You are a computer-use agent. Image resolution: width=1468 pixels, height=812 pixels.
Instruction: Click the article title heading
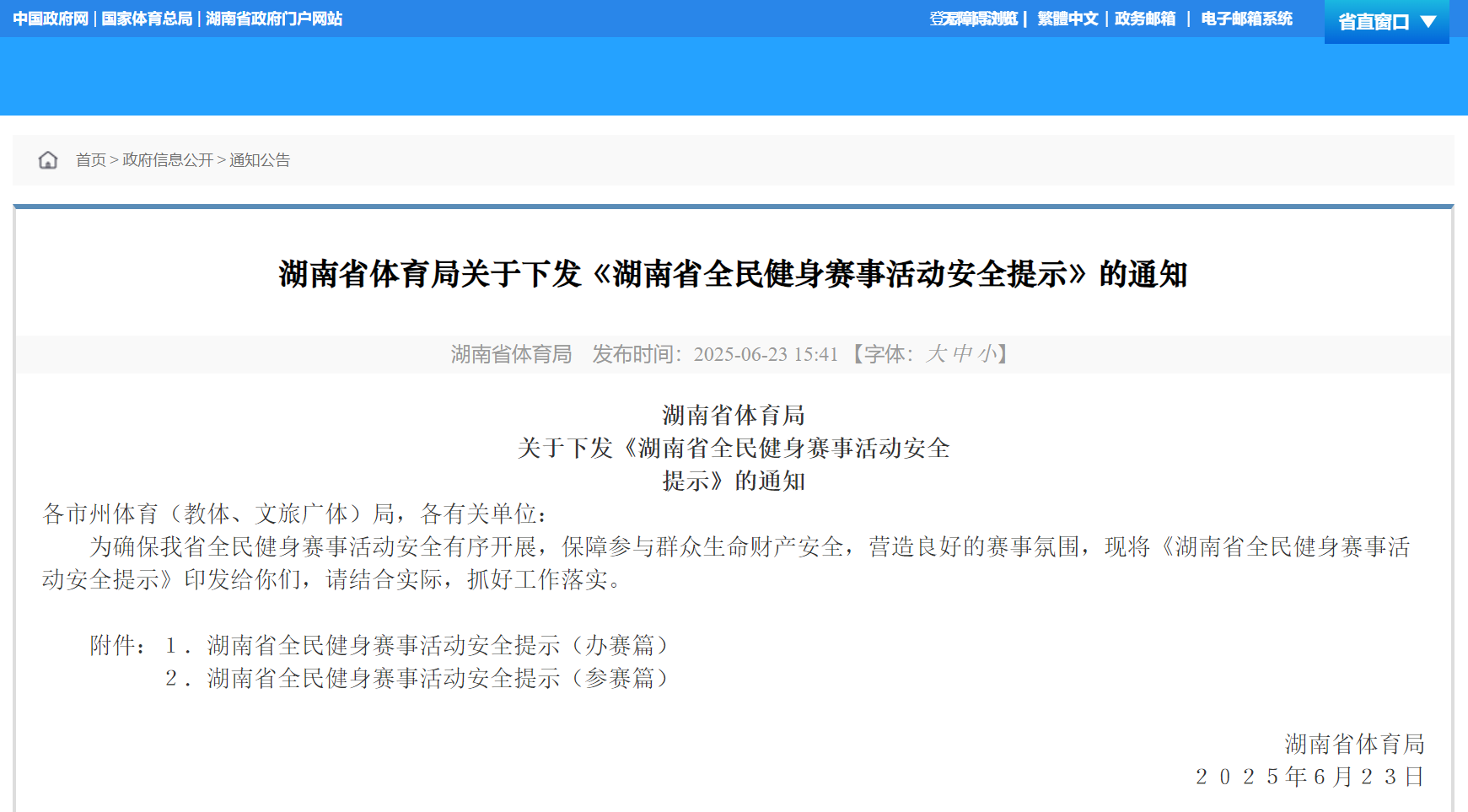(x=733, y=274)
